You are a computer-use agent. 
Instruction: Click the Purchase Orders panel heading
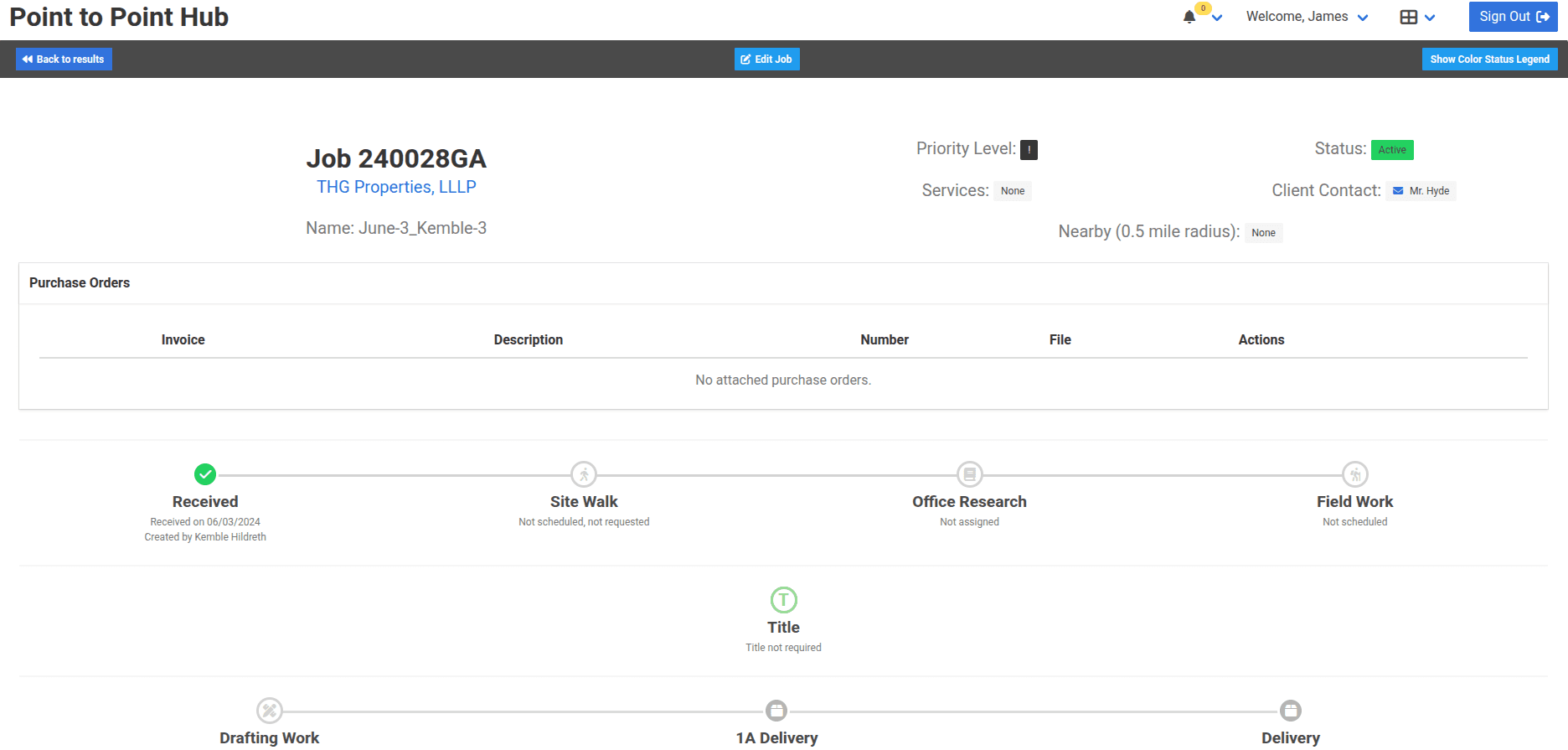(x=80, y=283)
